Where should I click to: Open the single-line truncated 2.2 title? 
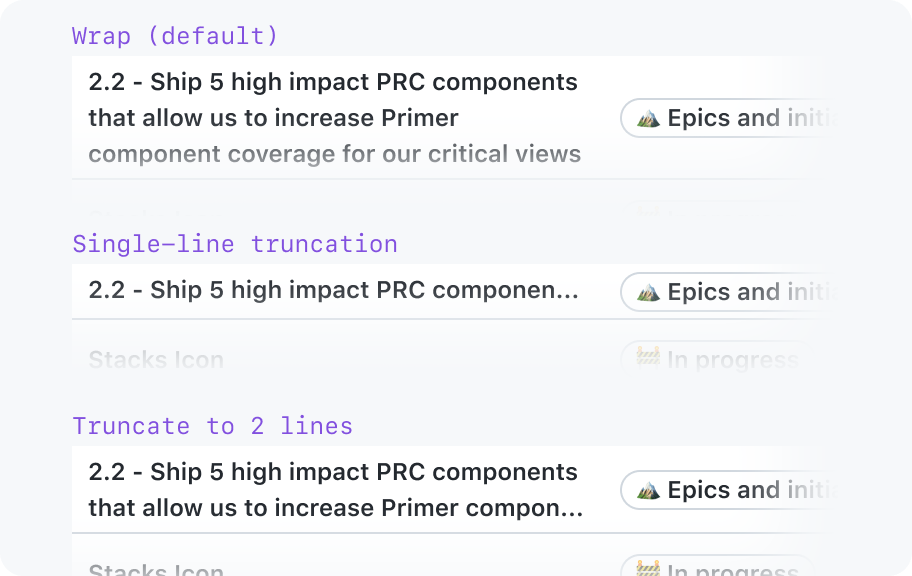pos(333,290)
